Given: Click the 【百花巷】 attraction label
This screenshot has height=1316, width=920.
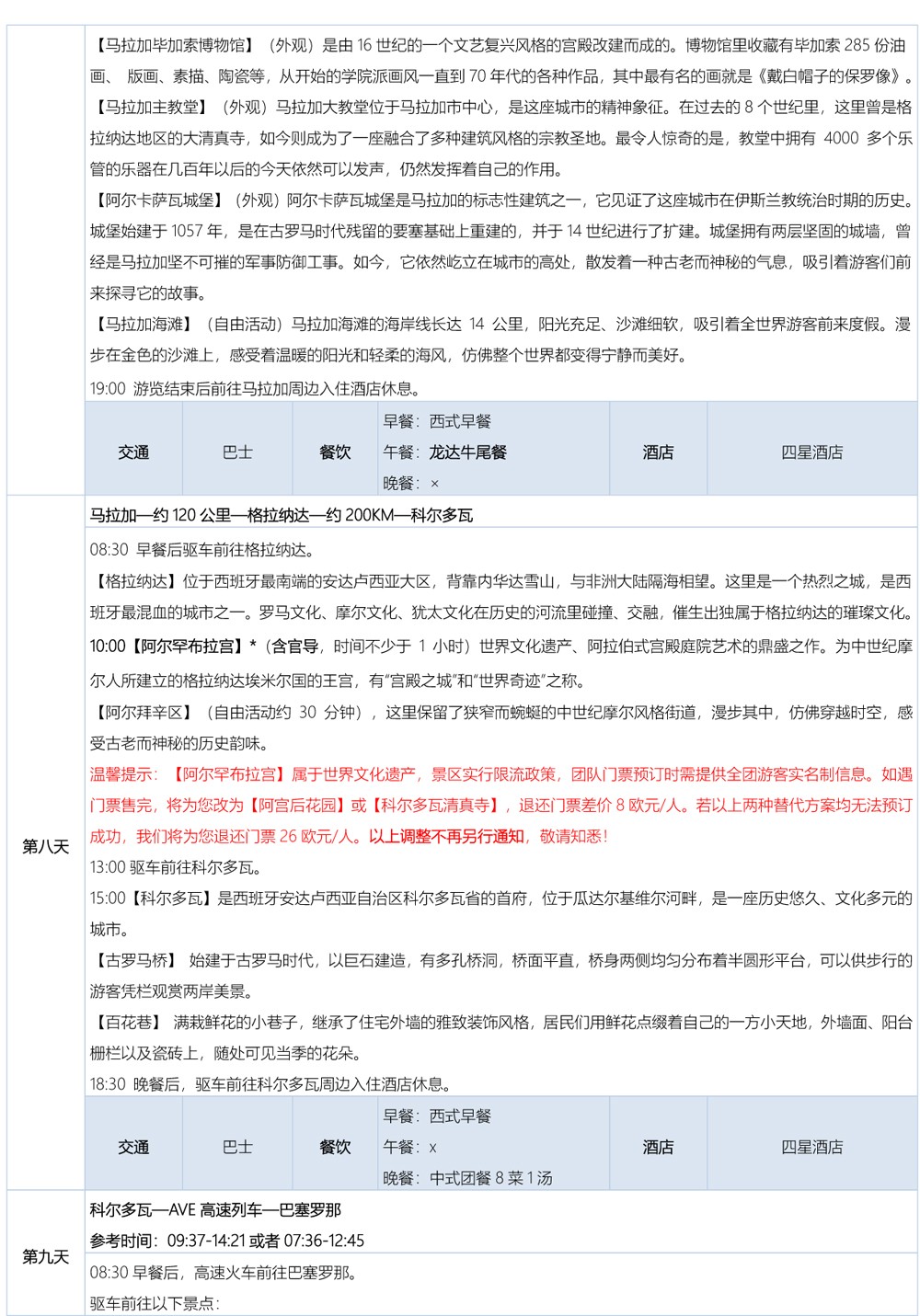Looking at the screenshot, I should pos(128,1023).
